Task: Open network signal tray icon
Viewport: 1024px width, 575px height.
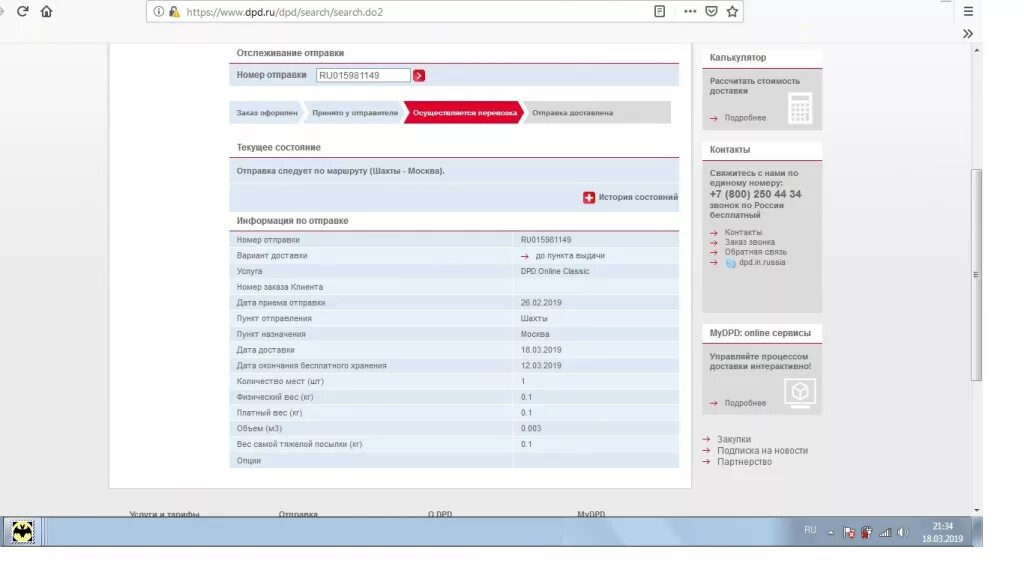Action: [885, 533]
